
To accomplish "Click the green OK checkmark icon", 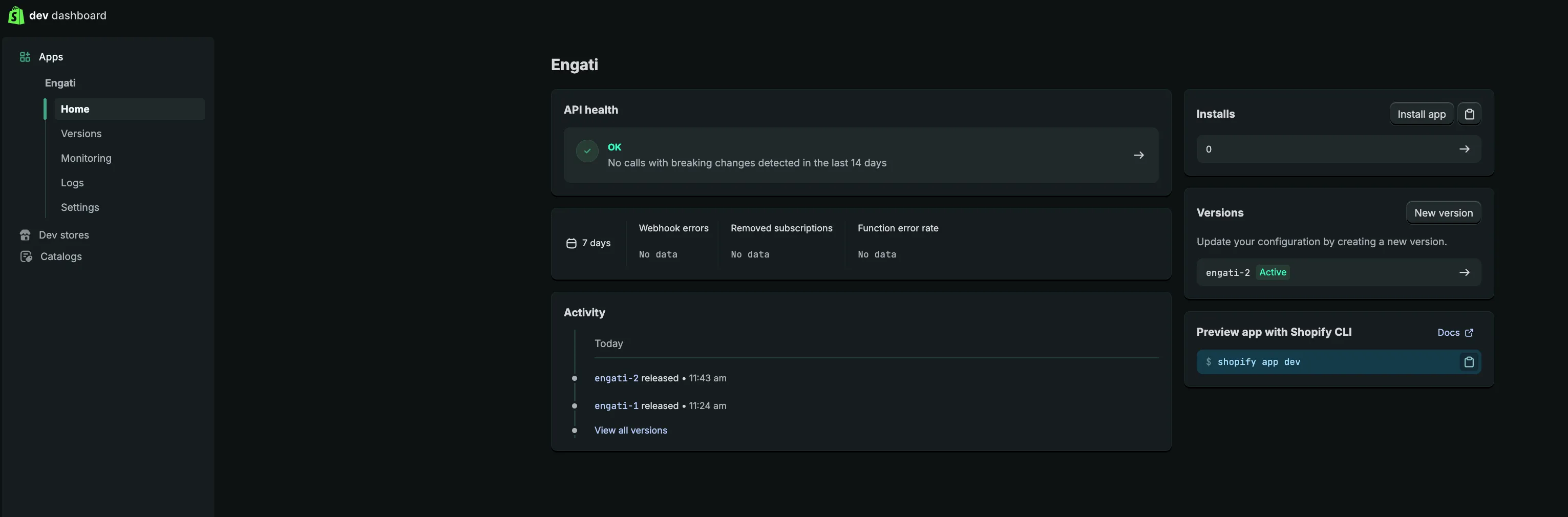I will pyautogui.click(x=587, y=151).
